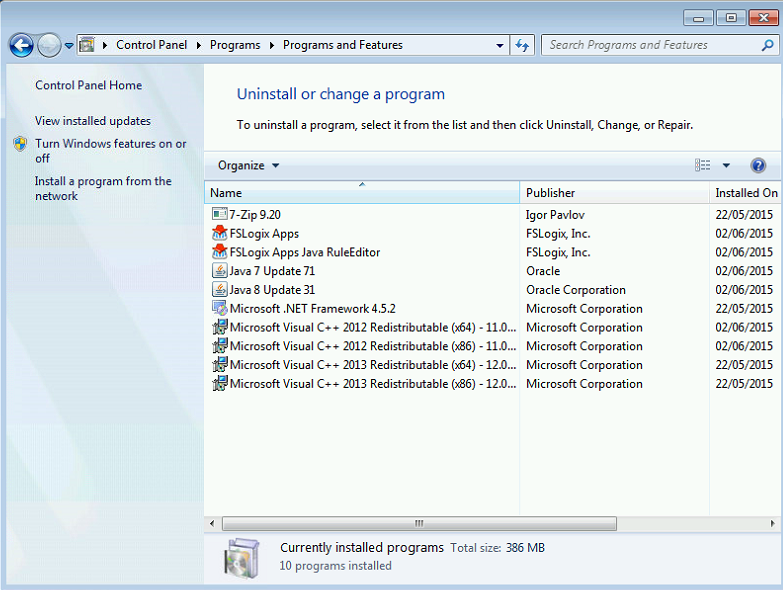The image size is (783, 590).
Task: Click the blue Help question mark icon
Action: (758, 165)
